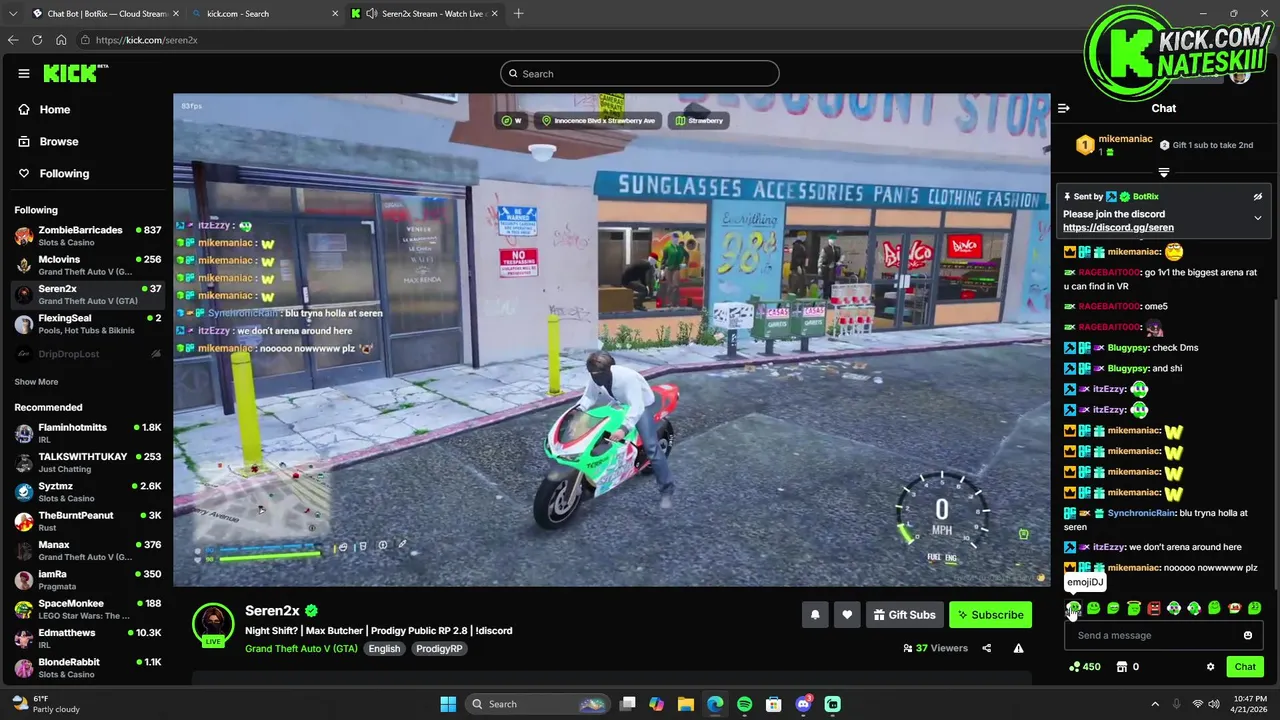Screen dimensions: 1280x720
Task: Click the channel points 450 balance
Action: pos(1085,667)
